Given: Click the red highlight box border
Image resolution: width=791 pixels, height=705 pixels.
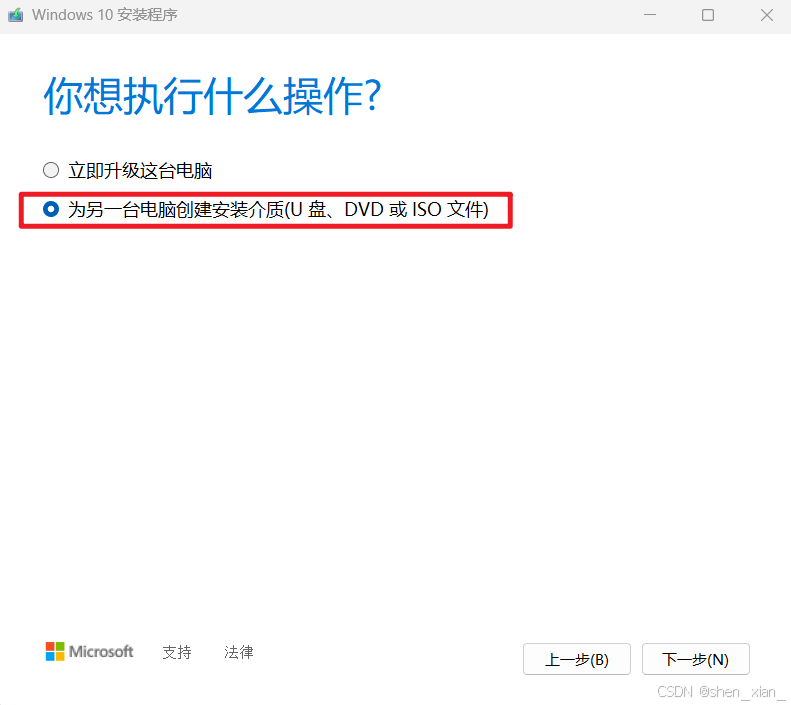Looking at the screenshot, I should click(x=266, y=194).
